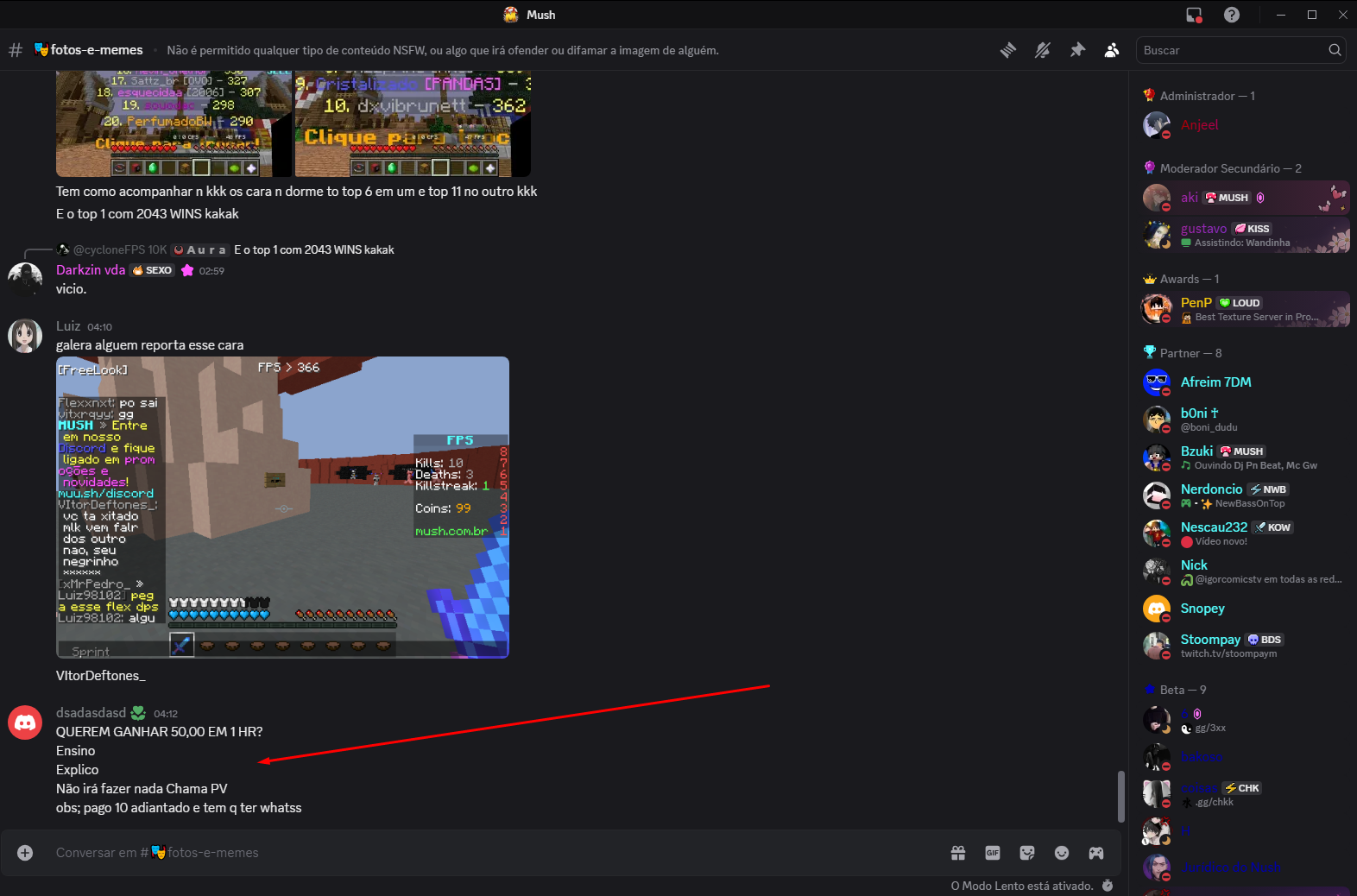Image resolution: width=1357 pixels, height=896 pixels.
Task: Click the slow mode timer icon
Action: tap(1108, 886)
